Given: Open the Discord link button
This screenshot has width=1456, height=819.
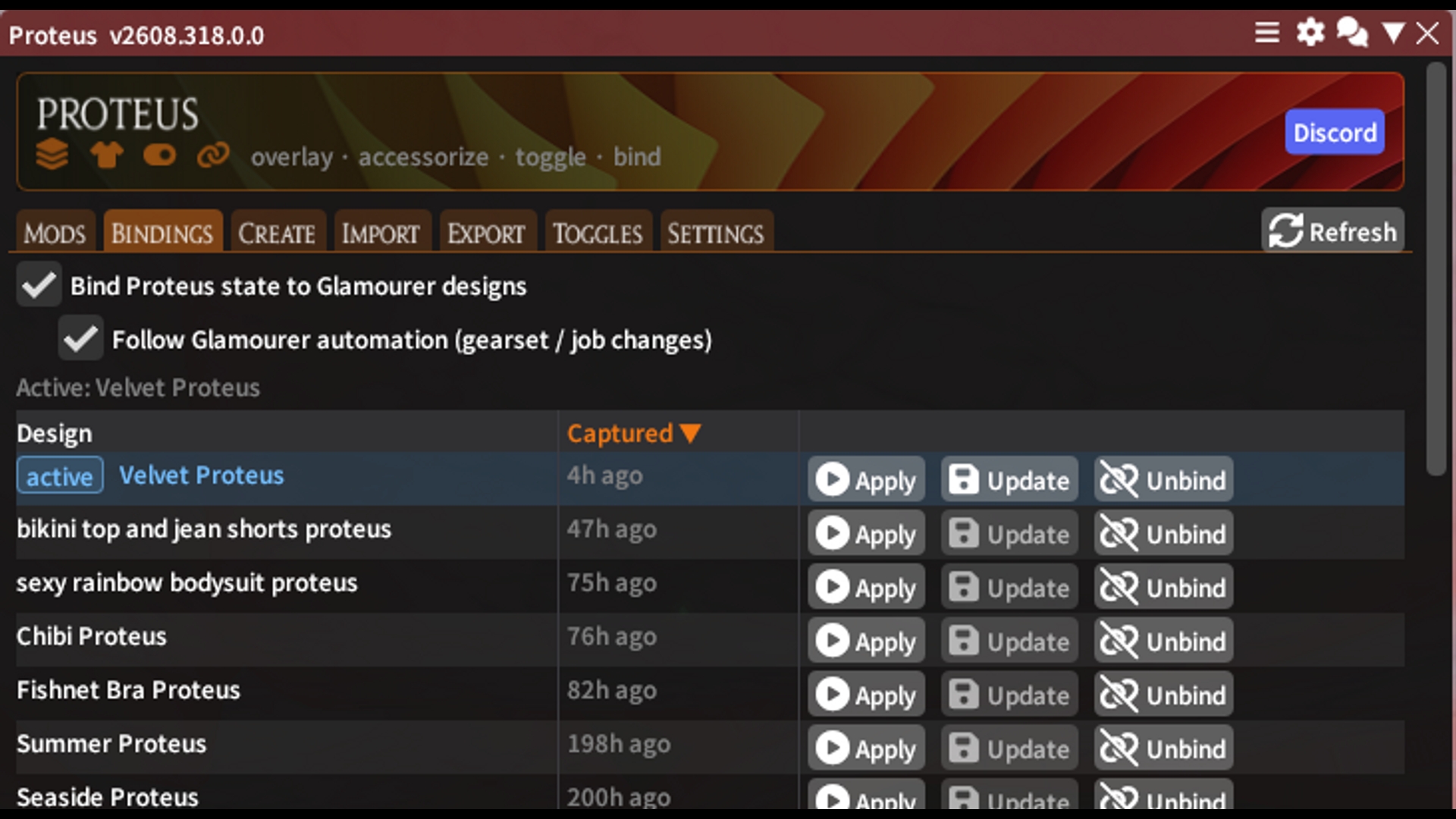Looking at the screenshot, I should 1334,132.
